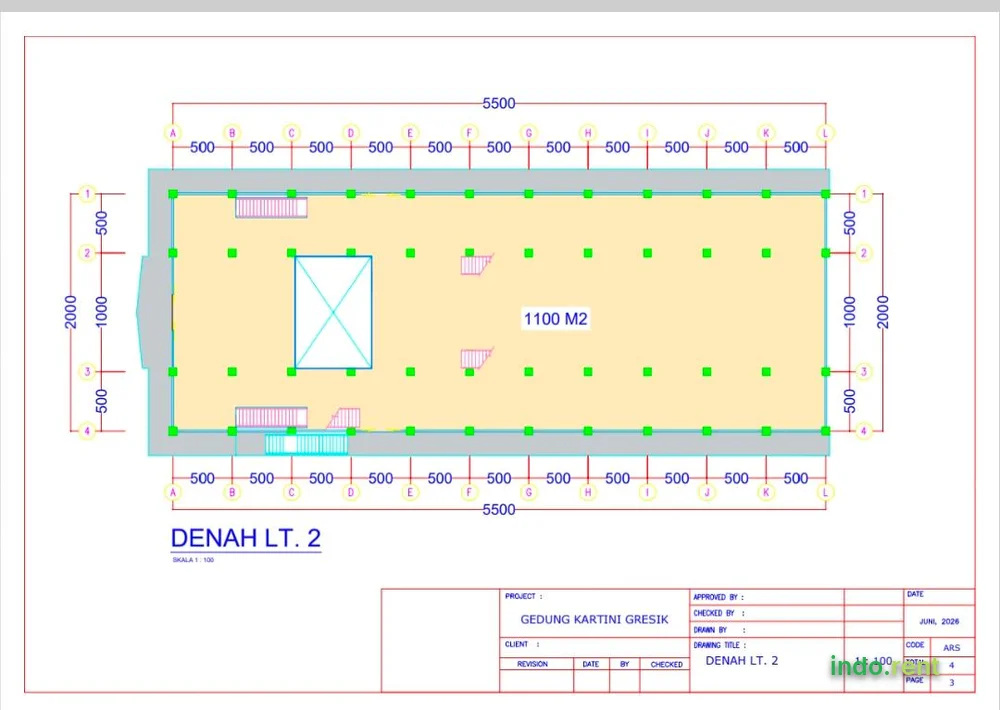Click grid bubble "A" below the plan
The width and height of the screenshot is (1000, 710).
[173, 492]
